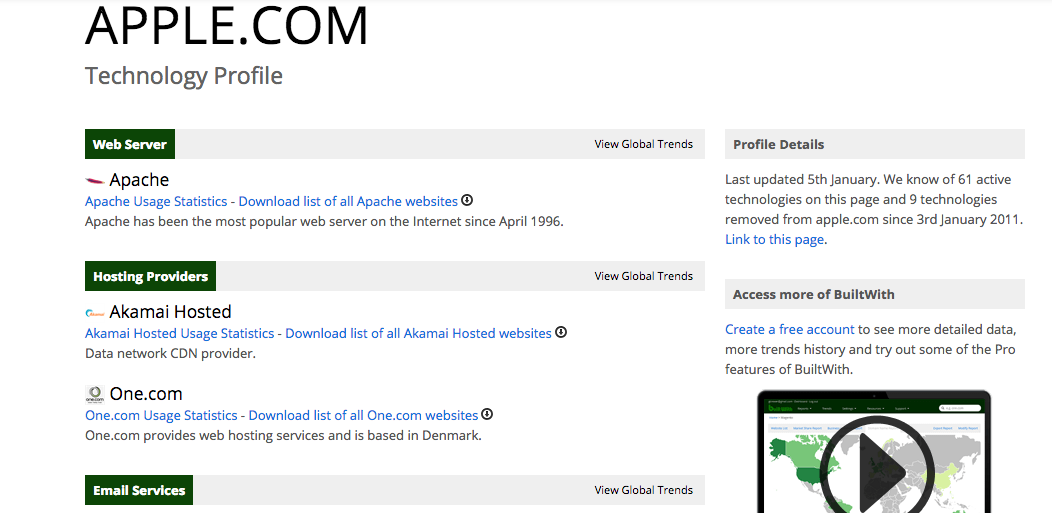Open One.com Usage Statistics link
The height and width of the screenshot is (513, 1052).
(x=161, y=415)
